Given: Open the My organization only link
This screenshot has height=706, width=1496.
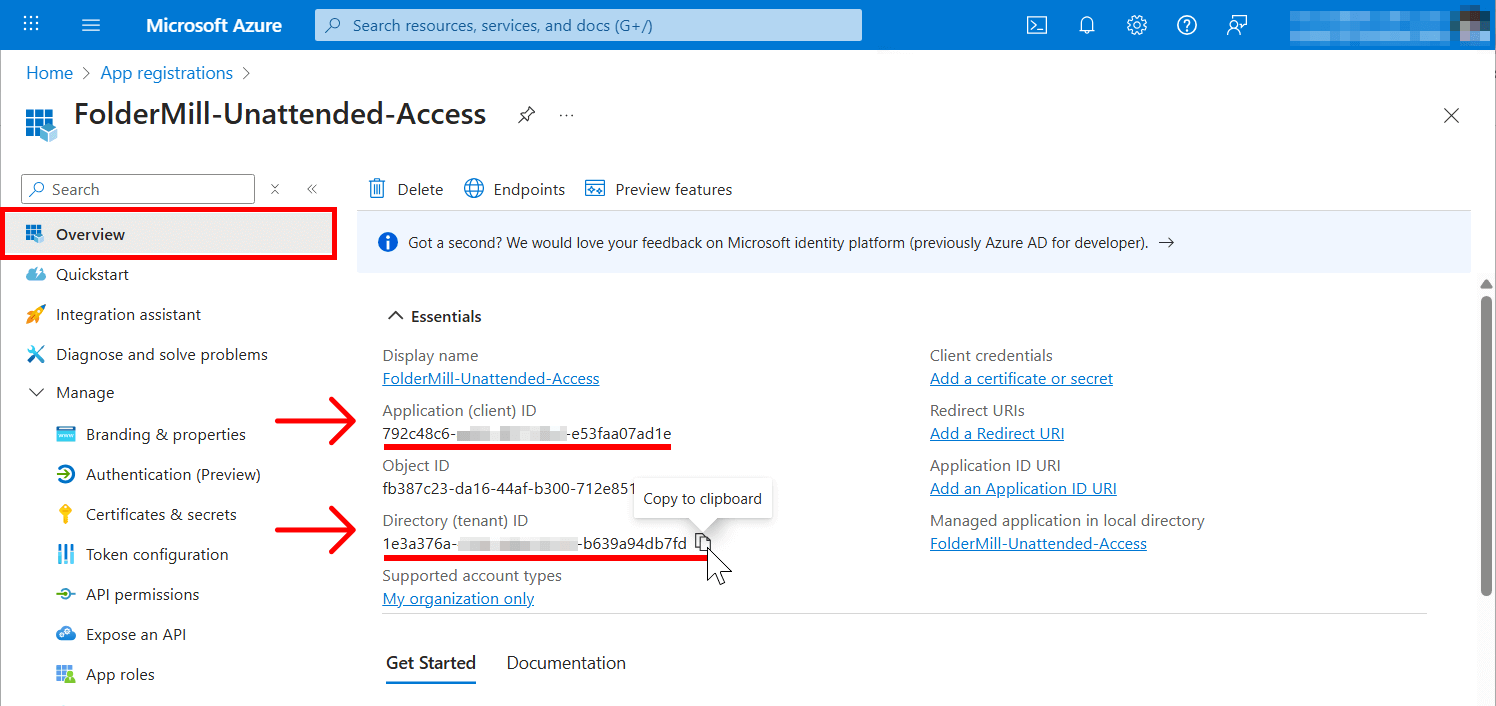Looking at the screenshot, I should click(x=458, y=598).
